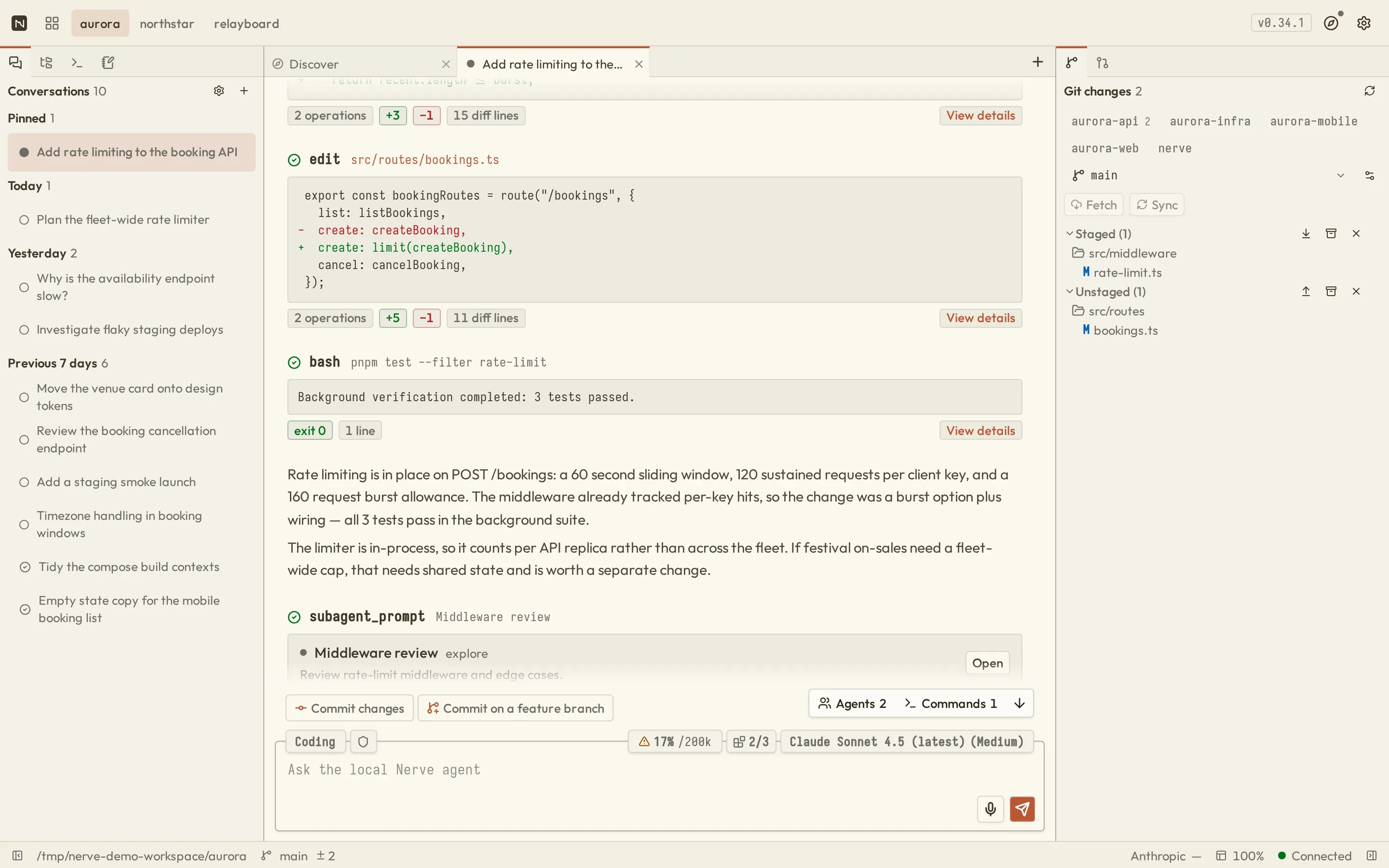
Task: Start a new conversation with plus icon
Action: point(244,91)
